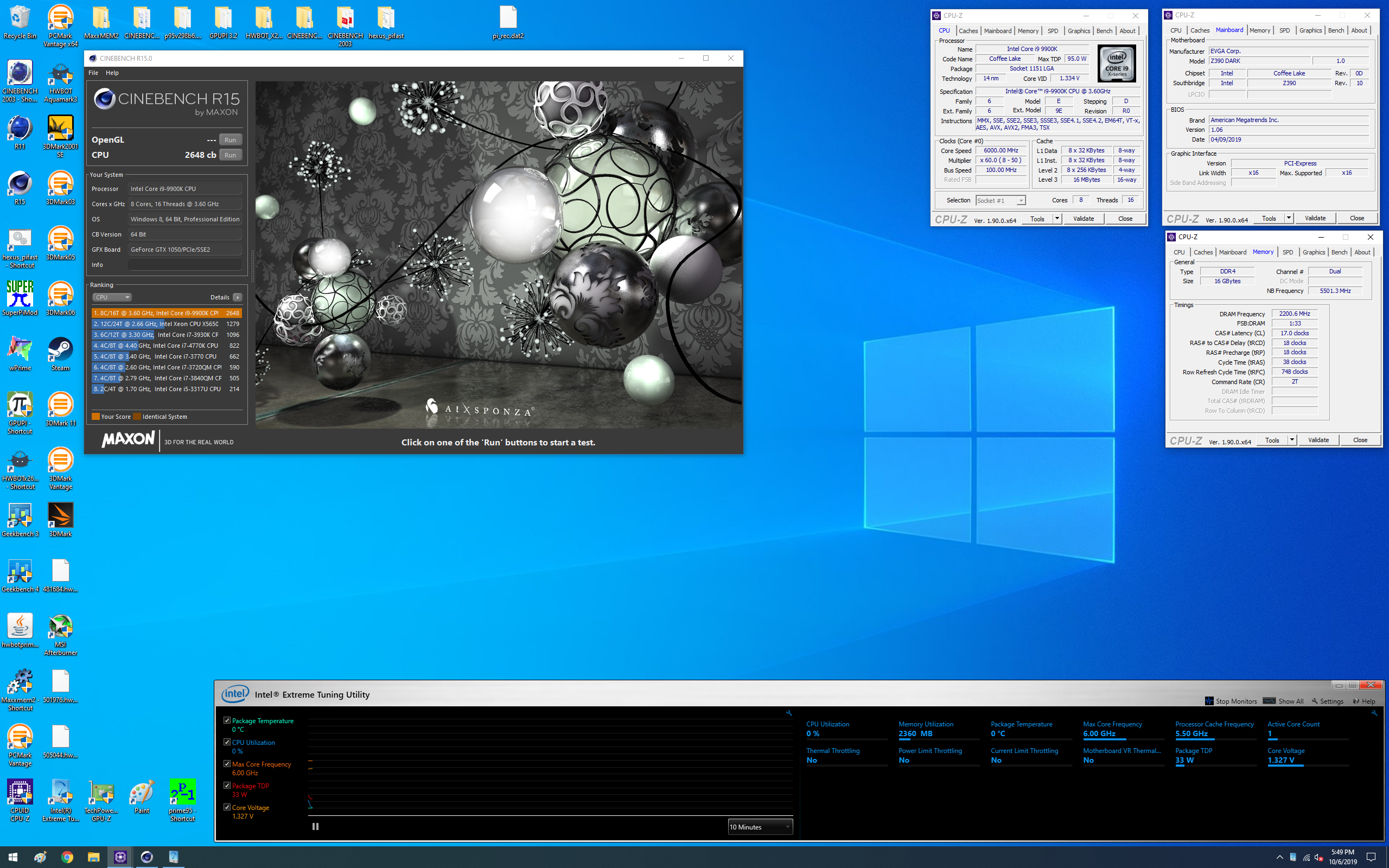Pause the XTU monitoring graph
This screenshot has width=1389, height=868.
click(315, 826)
